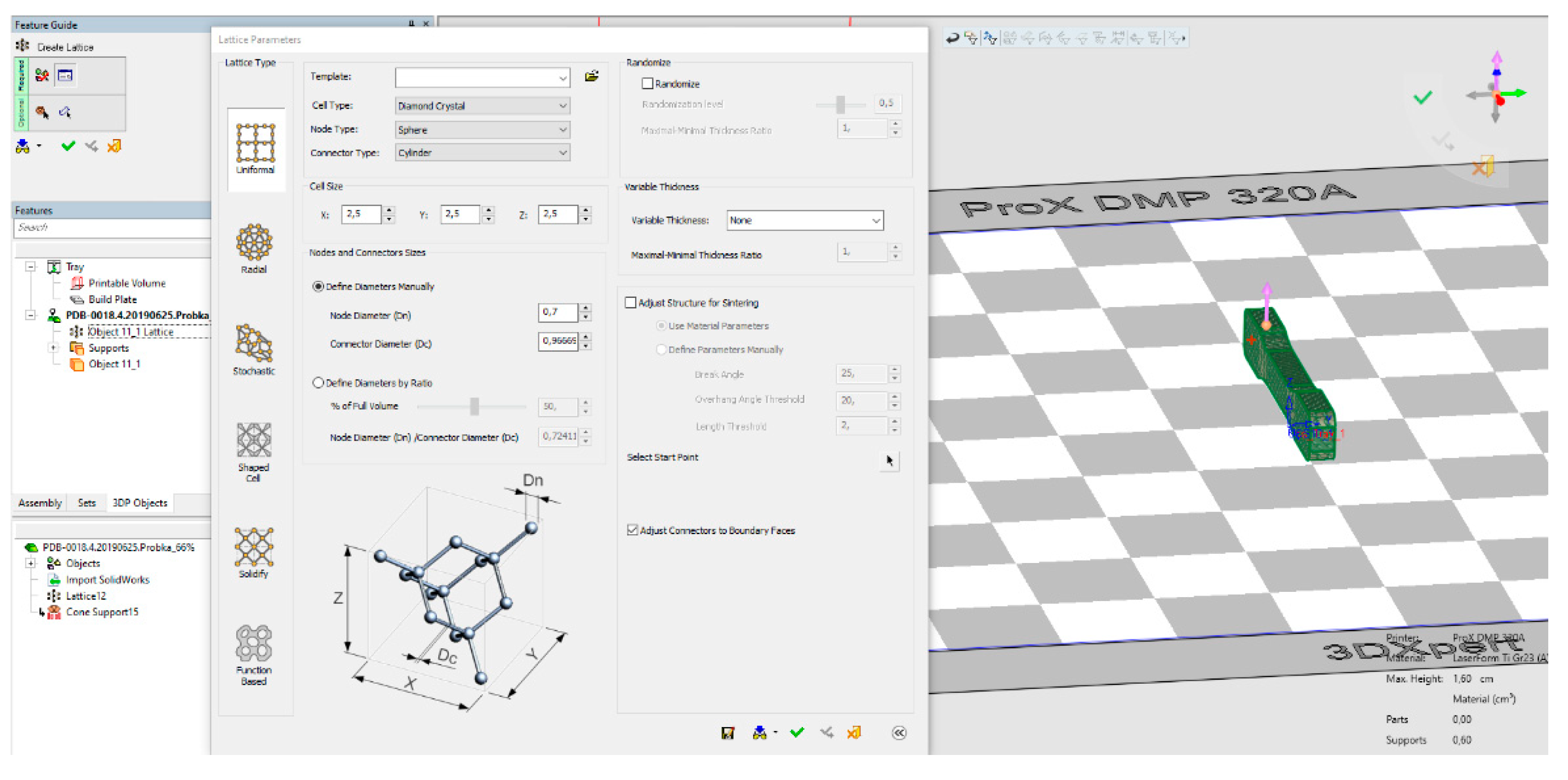The height and width of the screenshot is (780, 1568).
Task: Open the preview icon dropdown arrow in Feature Guide
Action: [39, 146]
